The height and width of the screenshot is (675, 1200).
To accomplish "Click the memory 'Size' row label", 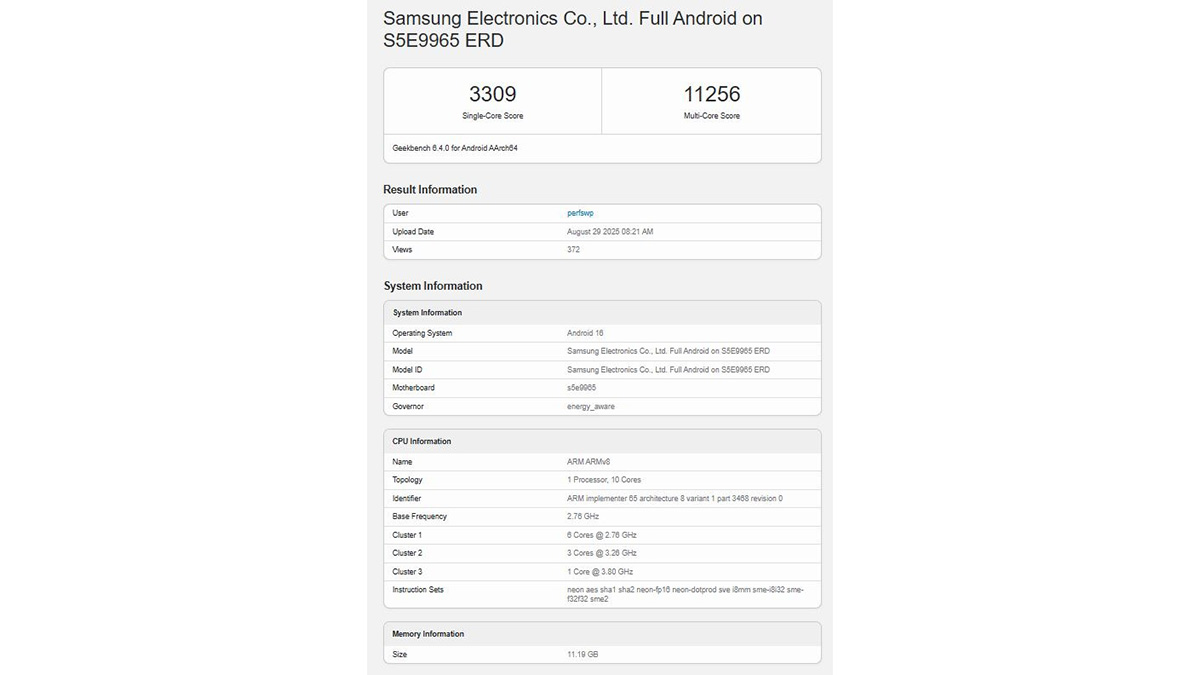I will (x=400, y=655).
